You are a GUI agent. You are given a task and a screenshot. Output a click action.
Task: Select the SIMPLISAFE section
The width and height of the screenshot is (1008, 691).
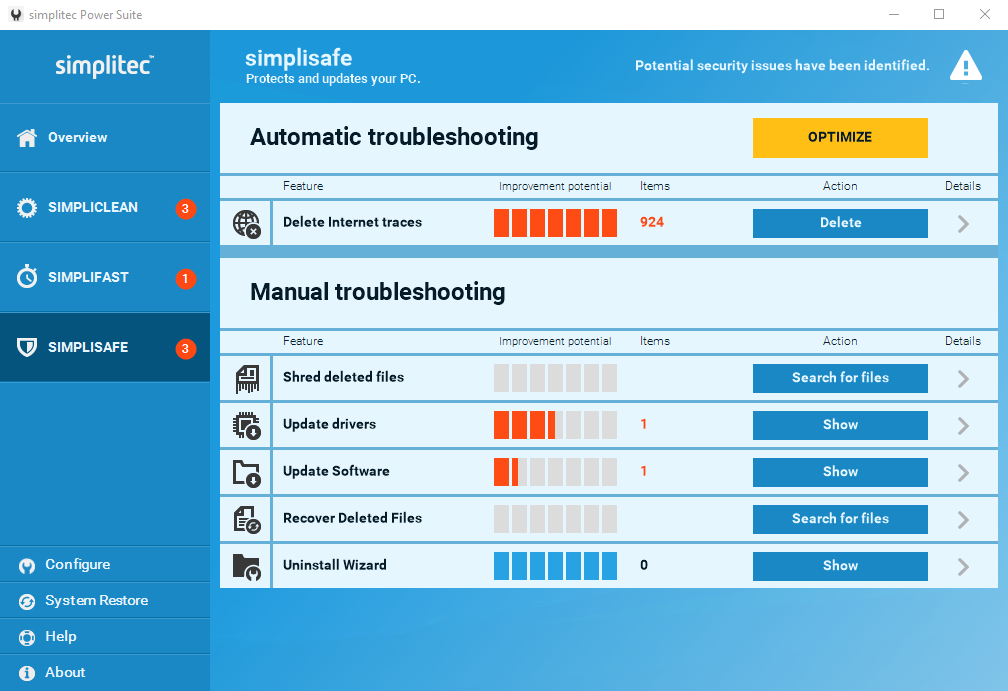(x=105, y=347)
